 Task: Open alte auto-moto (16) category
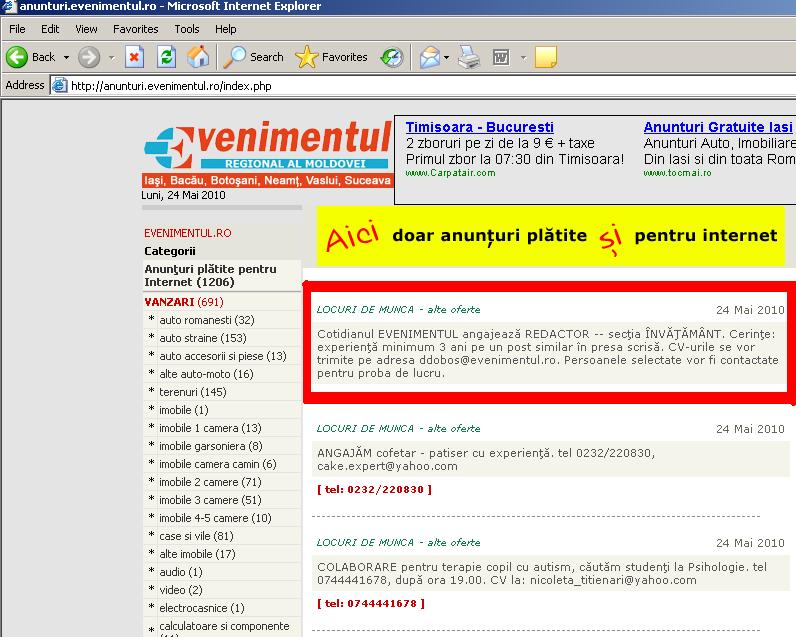206,374
